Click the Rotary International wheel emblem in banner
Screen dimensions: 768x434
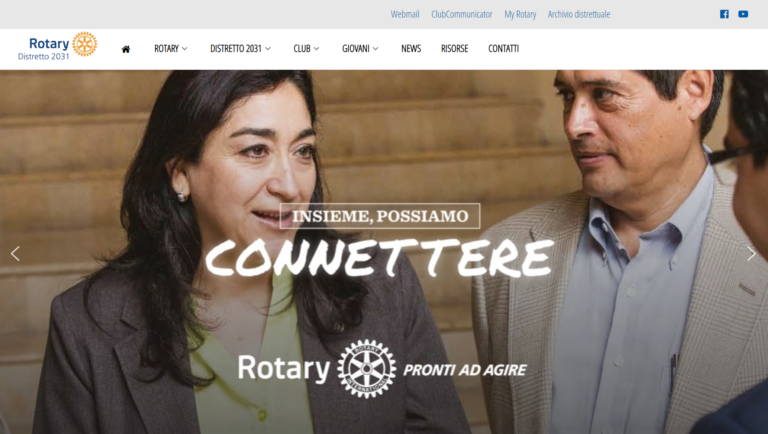(x=366, y=368)
